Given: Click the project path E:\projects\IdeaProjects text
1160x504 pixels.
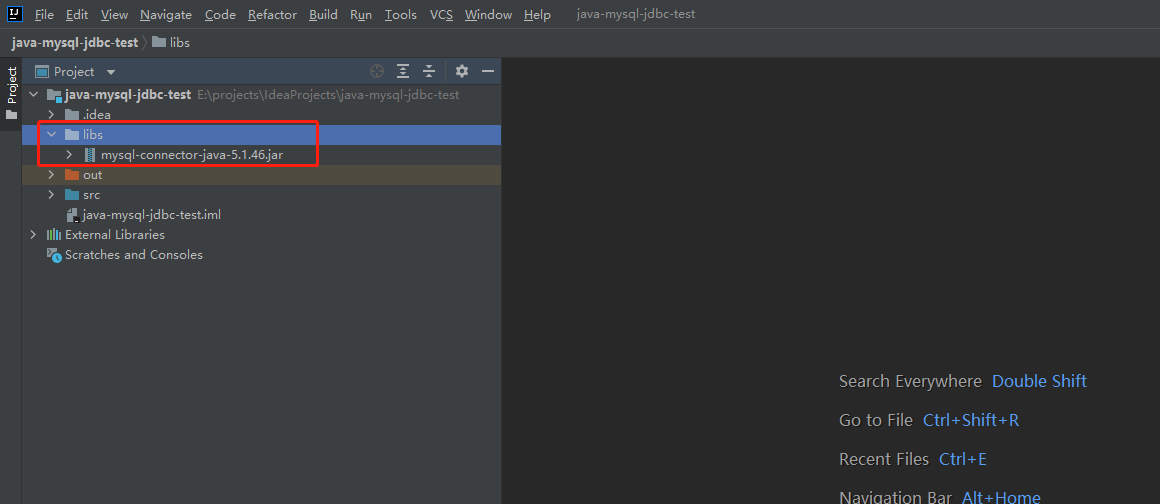Looking at the screenshot, I should pos(328,95).
